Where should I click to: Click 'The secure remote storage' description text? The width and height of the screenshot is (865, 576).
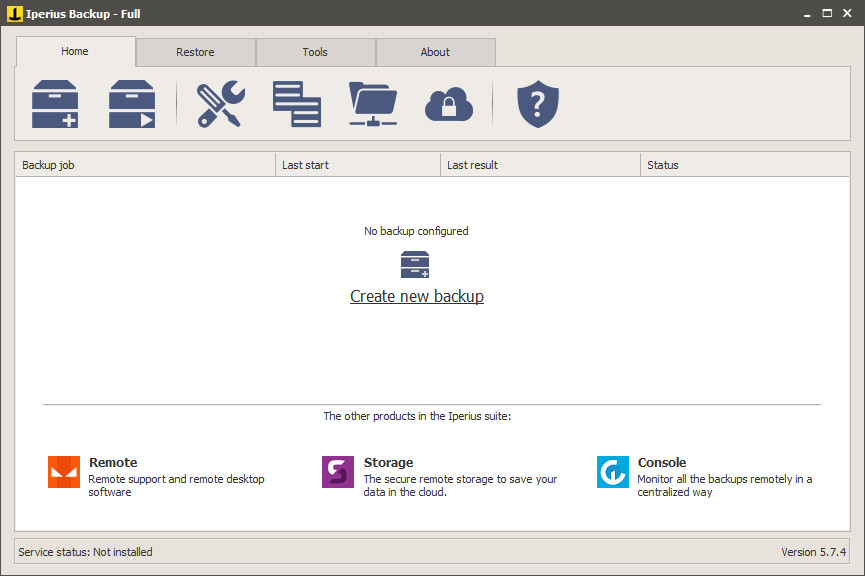(x=460, y=486)
